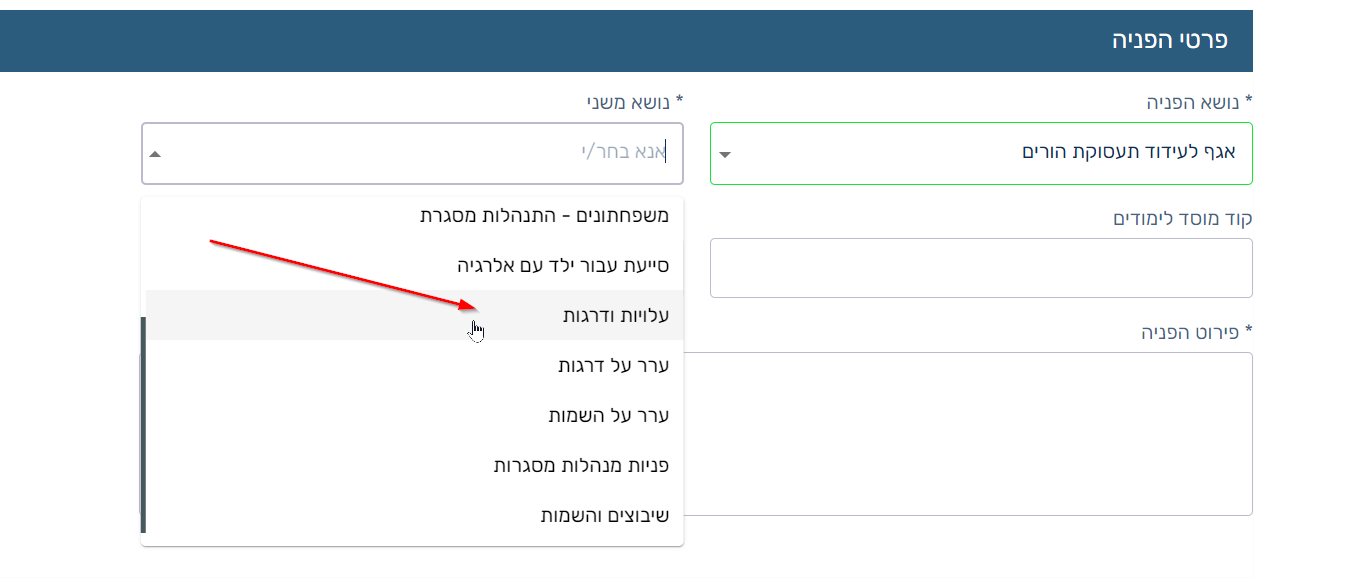Focus the קוד מוסד לימודים input field

point(980,268)
